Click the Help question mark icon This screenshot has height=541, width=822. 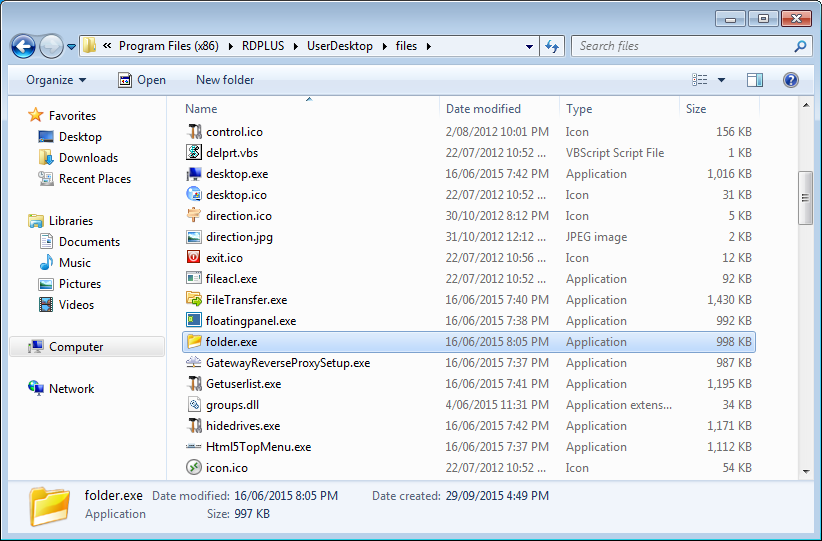[x=790, y=80]
